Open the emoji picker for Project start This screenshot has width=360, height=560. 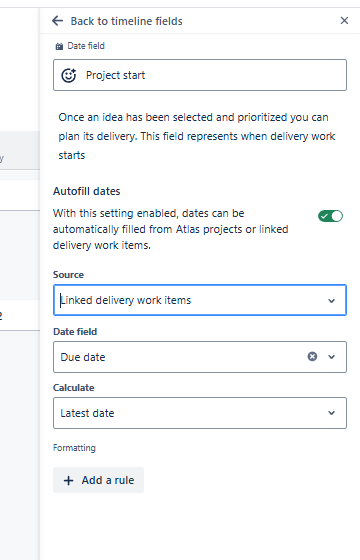69,75
